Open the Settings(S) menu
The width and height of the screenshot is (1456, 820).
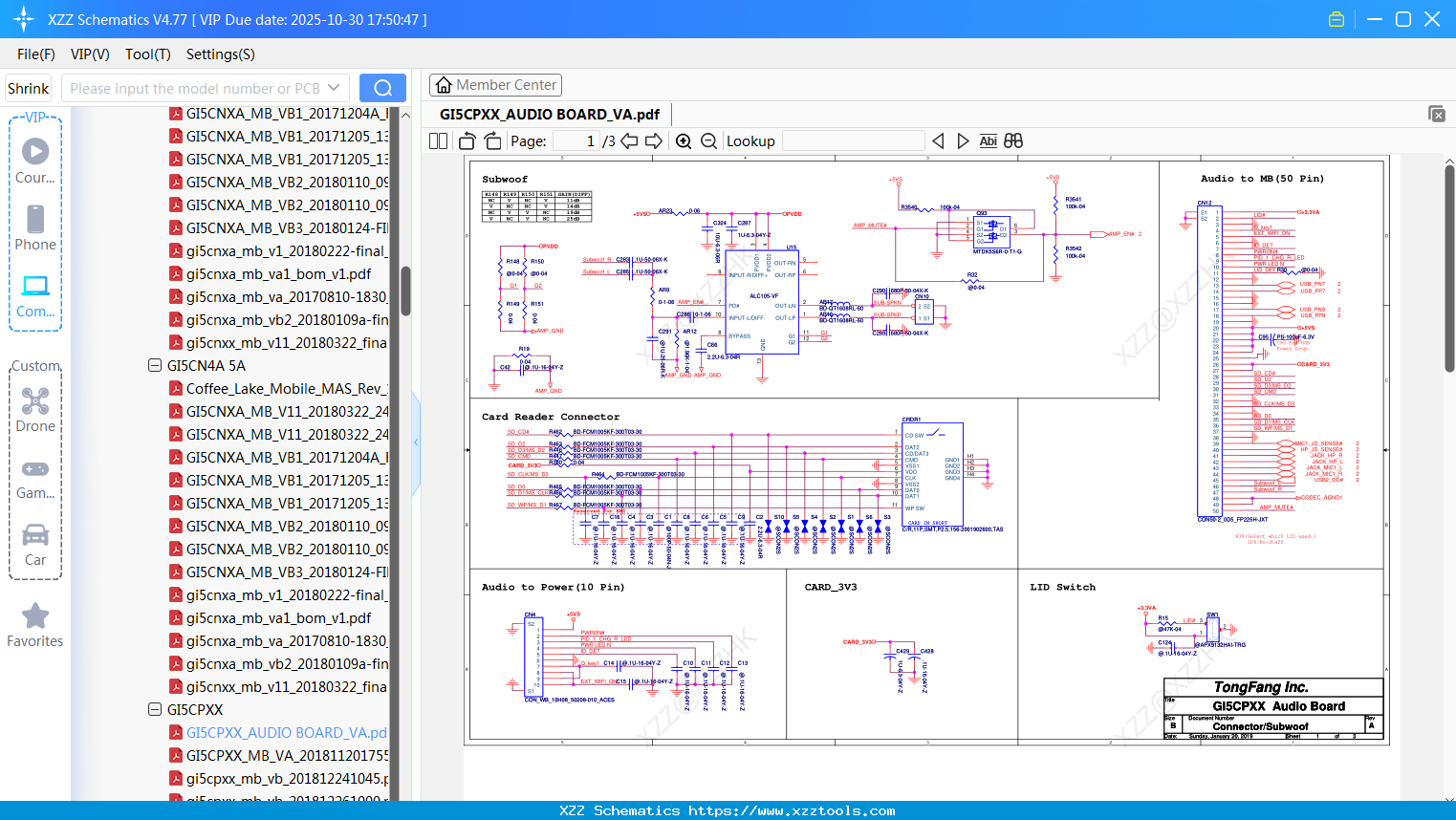(220, 54)
